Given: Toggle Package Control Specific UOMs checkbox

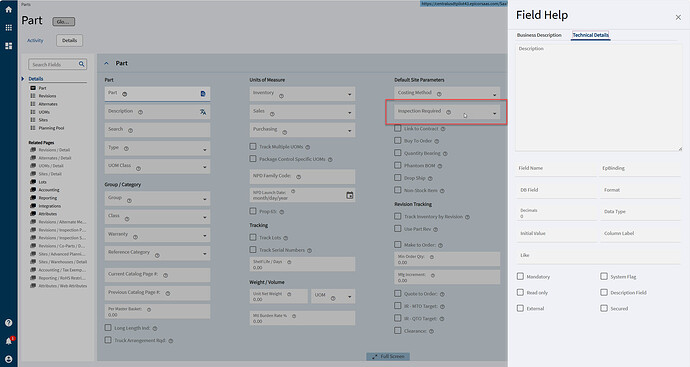Looking at the screenshot, I should (x=253, y=158).
